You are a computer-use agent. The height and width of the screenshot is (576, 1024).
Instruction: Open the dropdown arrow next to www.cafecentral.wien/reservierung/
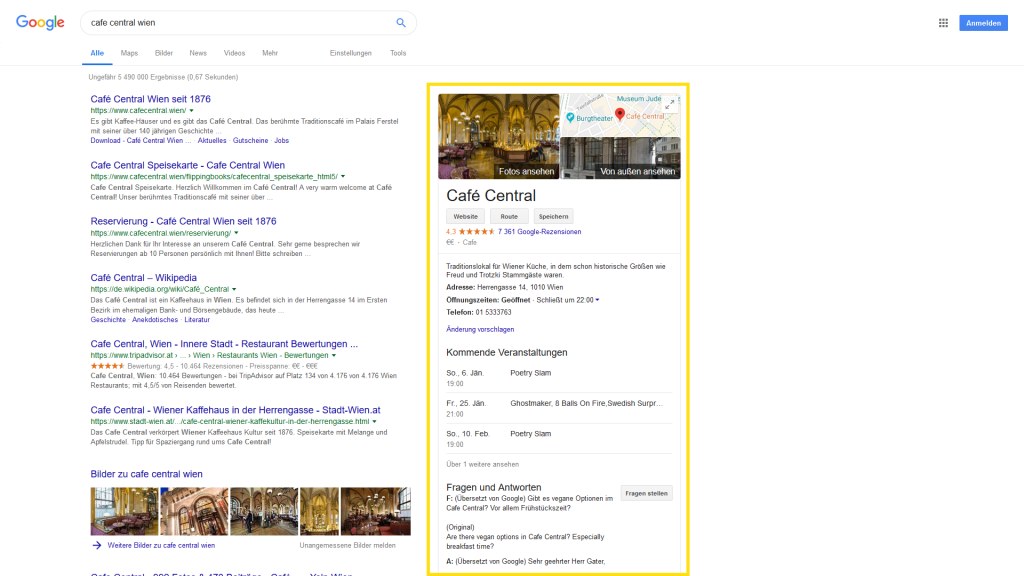(x=236, y=233)
